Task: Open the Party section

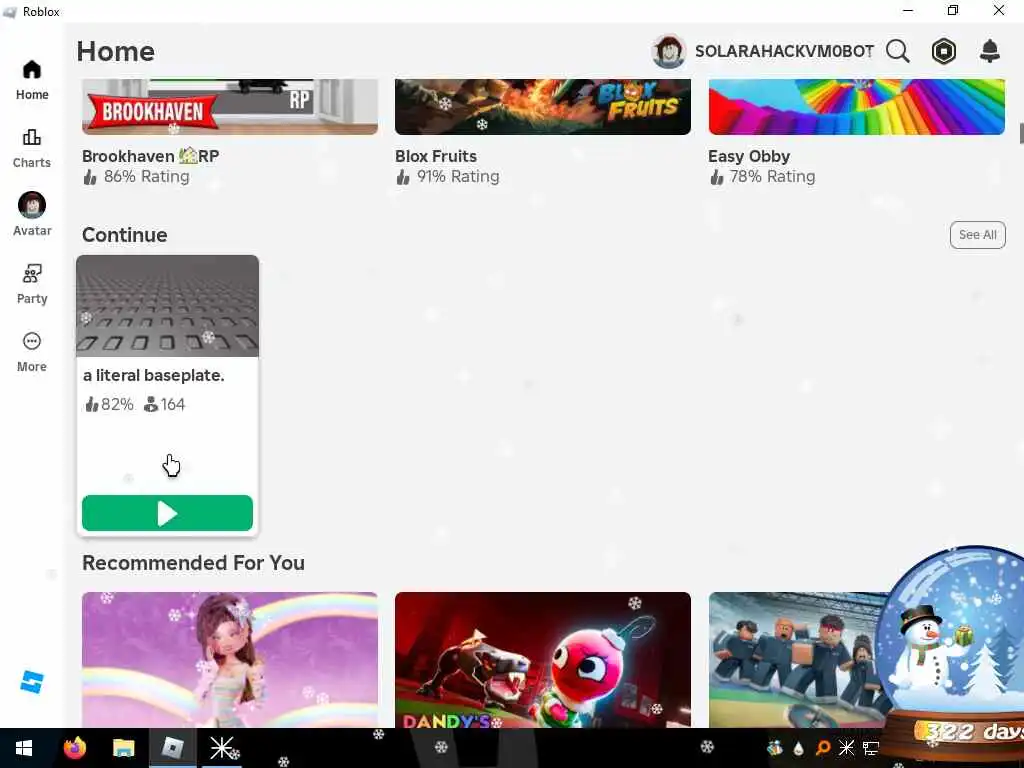Action: click(31, 284)
